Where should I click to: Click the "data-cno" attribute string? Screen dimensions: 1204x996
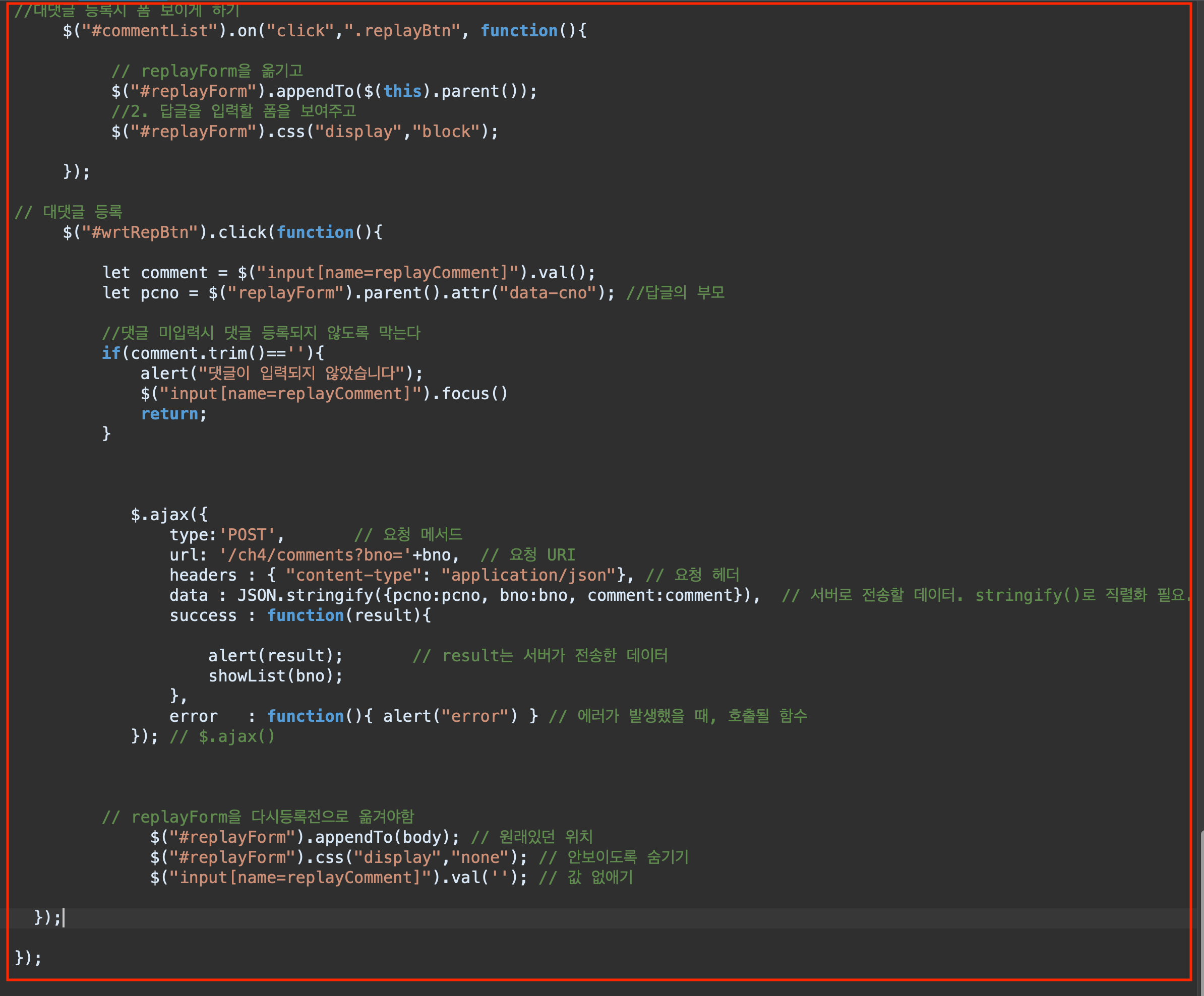click(x=548, y=293)
